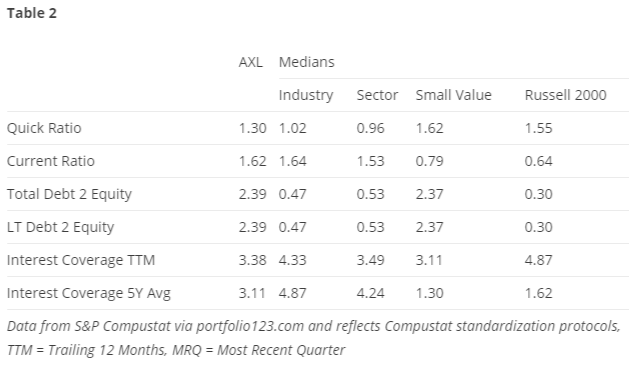
Task: Select the Quick Ratio row label
Action: (x=44, y=128)
